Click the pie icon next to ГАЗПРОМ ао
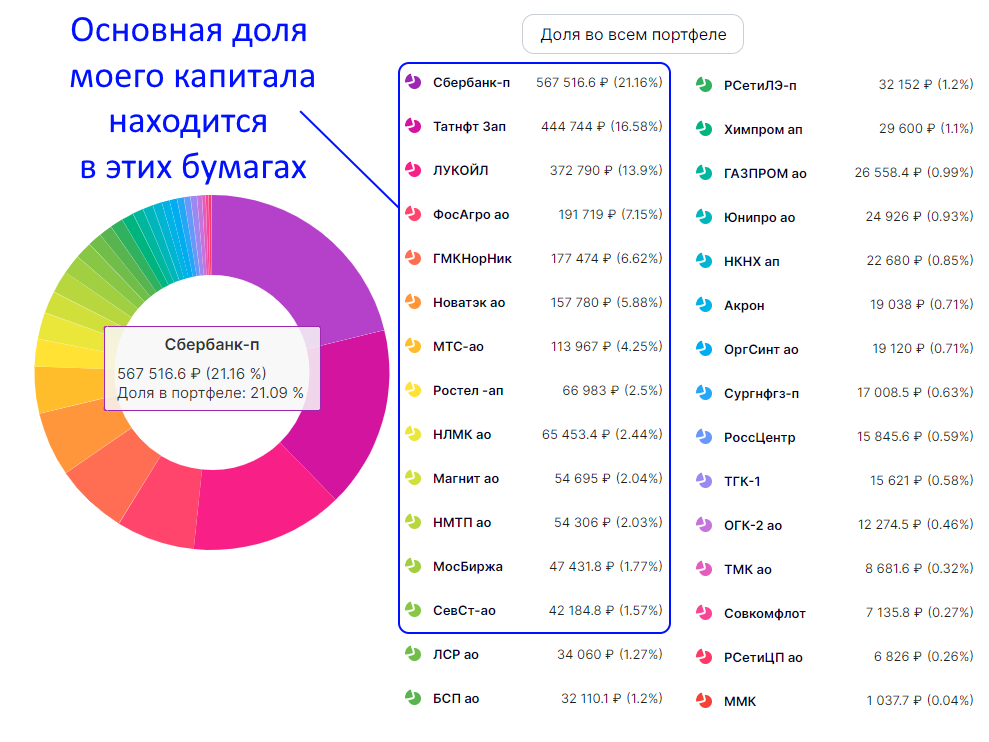989x742 pixels. 704,172
